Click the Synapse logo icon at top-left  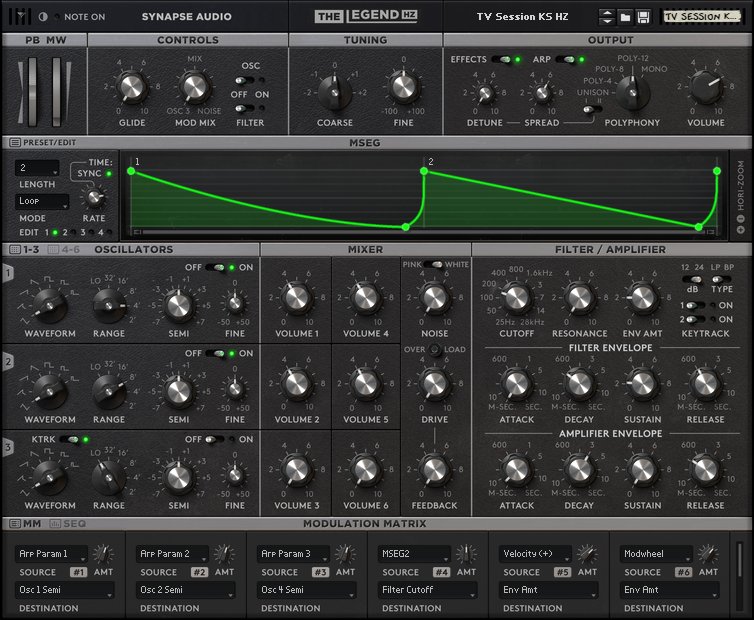pyautogui.click(x=21, y=16)
